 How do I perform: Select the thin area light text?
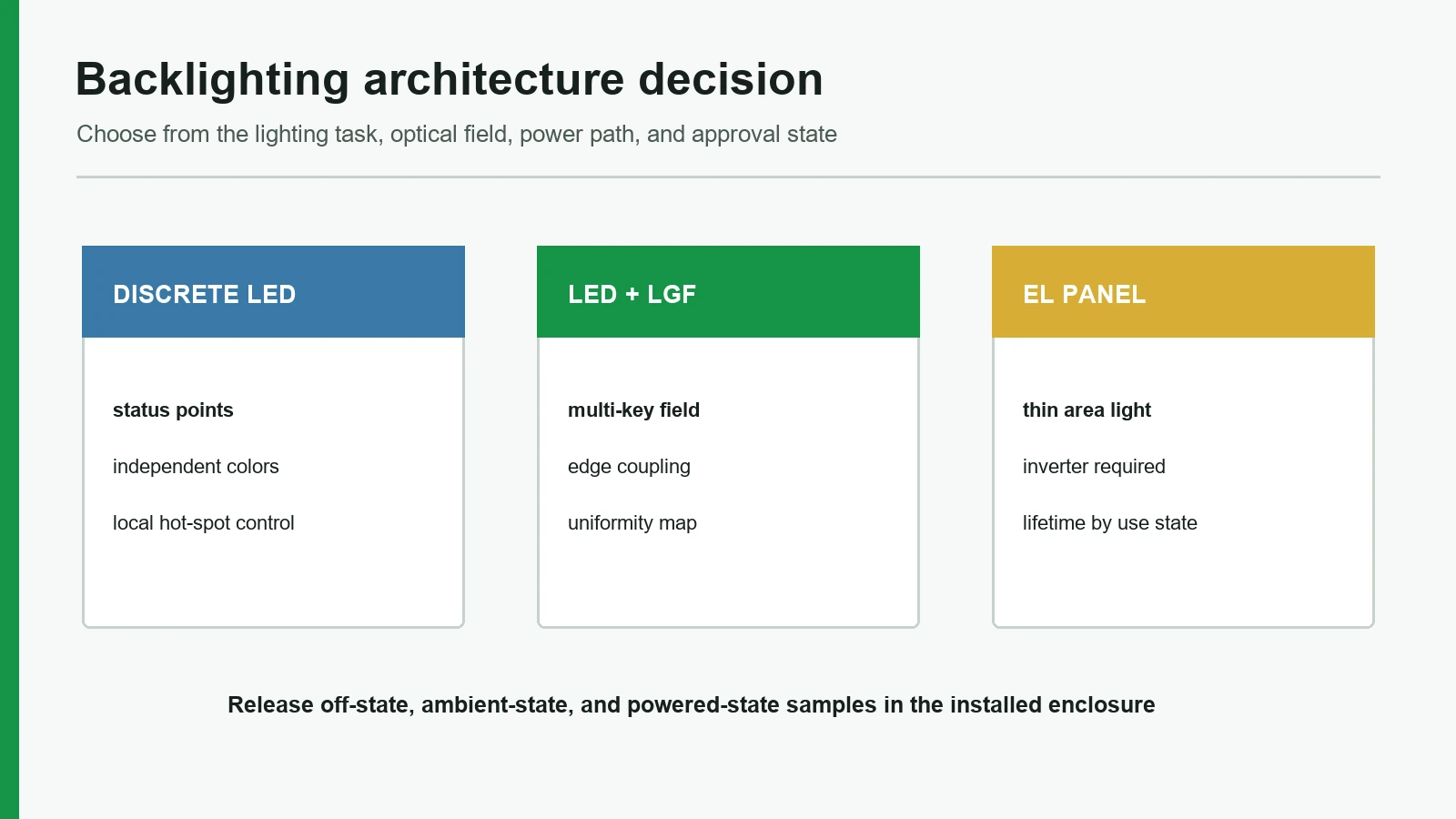1087,410
